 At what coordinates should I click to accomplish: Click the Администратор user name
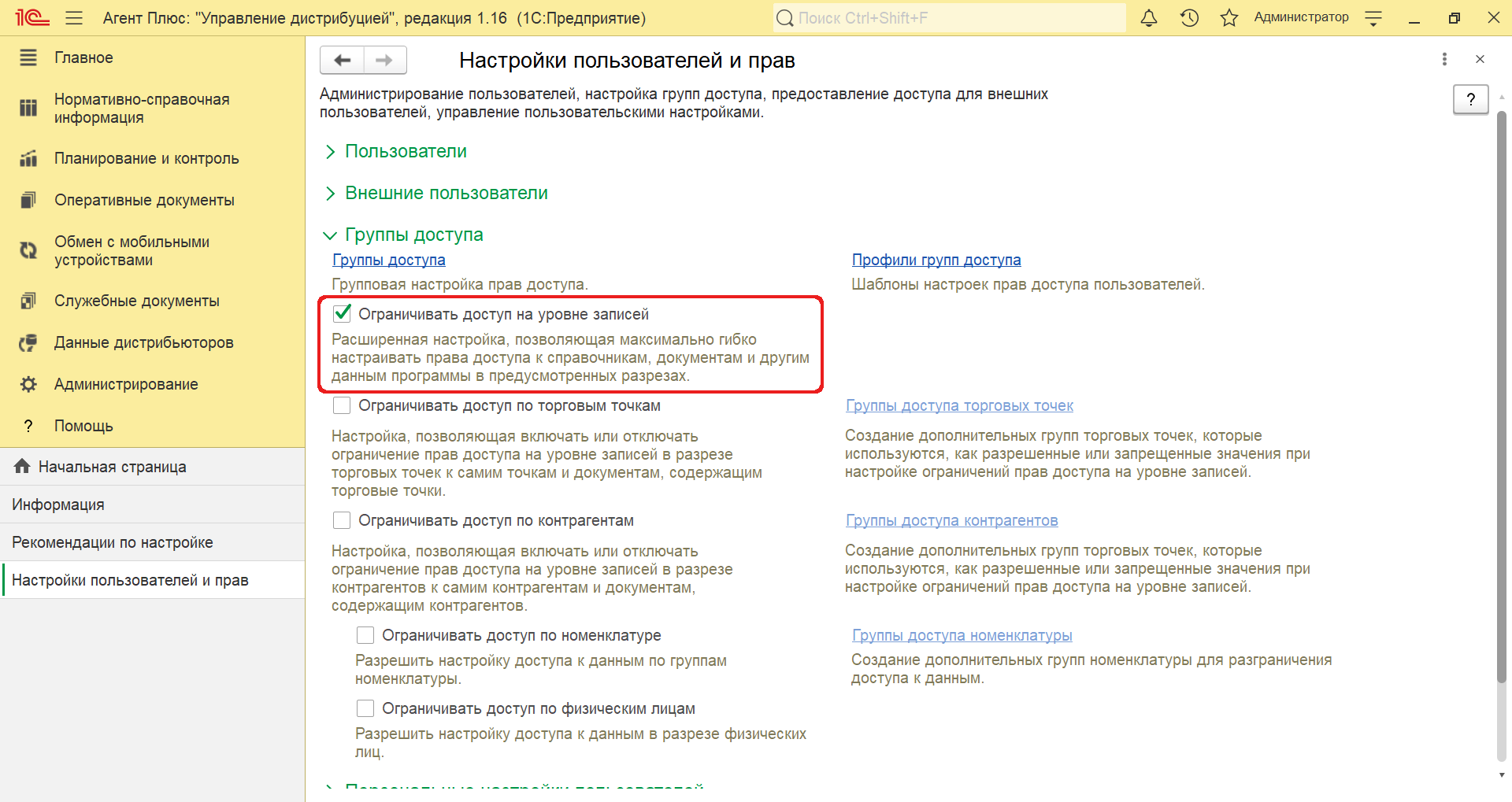1301,17
